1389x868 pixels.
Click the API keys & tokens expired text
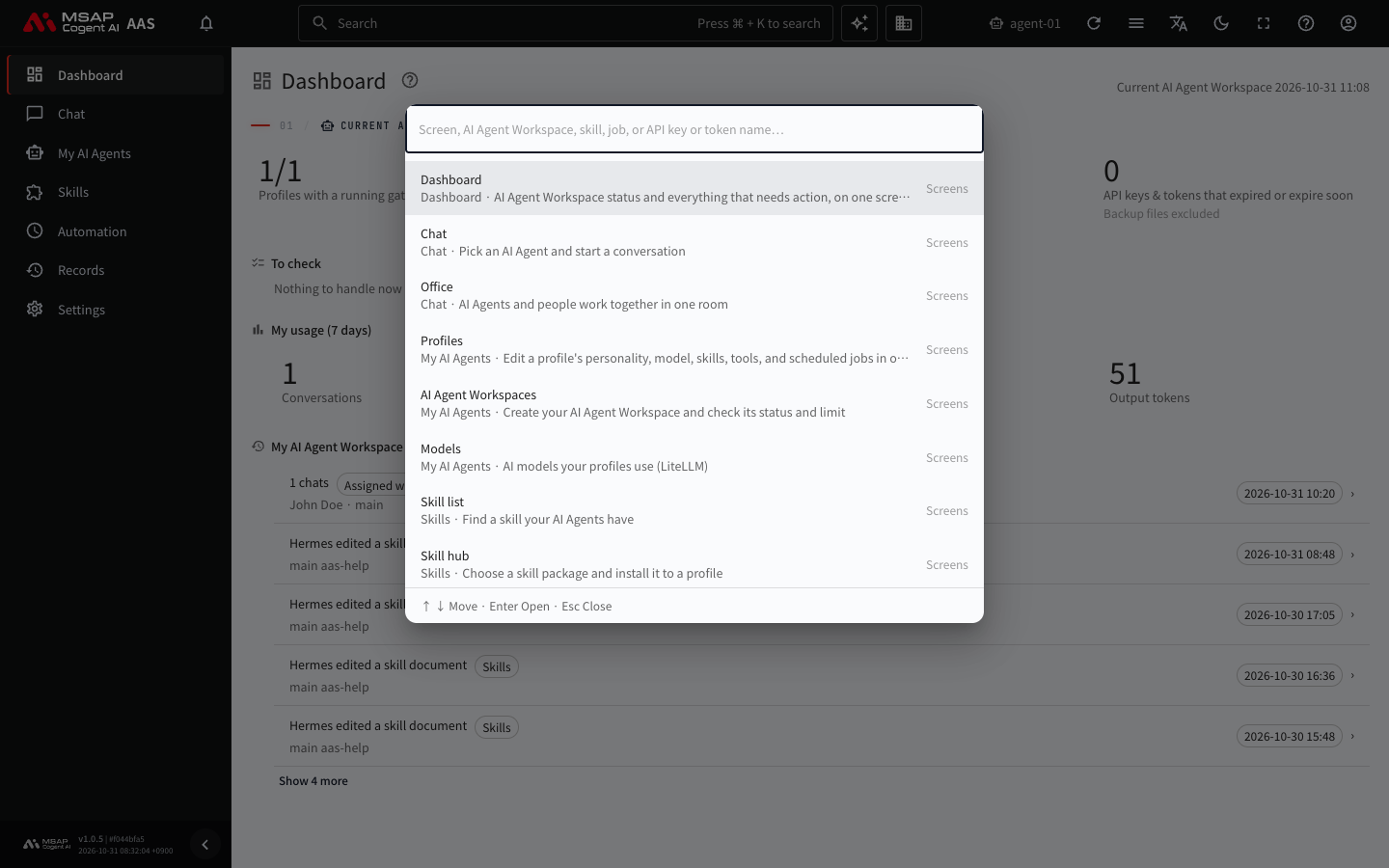tap(1228, 195)
